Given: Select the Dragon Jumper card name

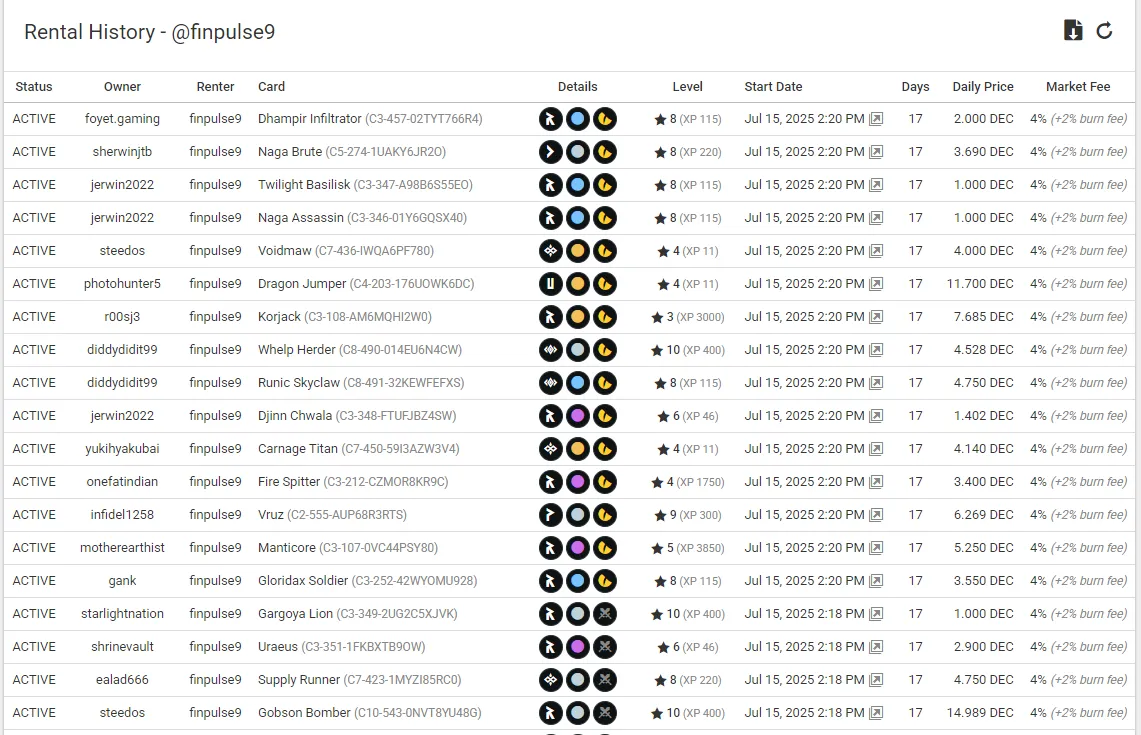Looking at the screenshot, I should 302,284.
